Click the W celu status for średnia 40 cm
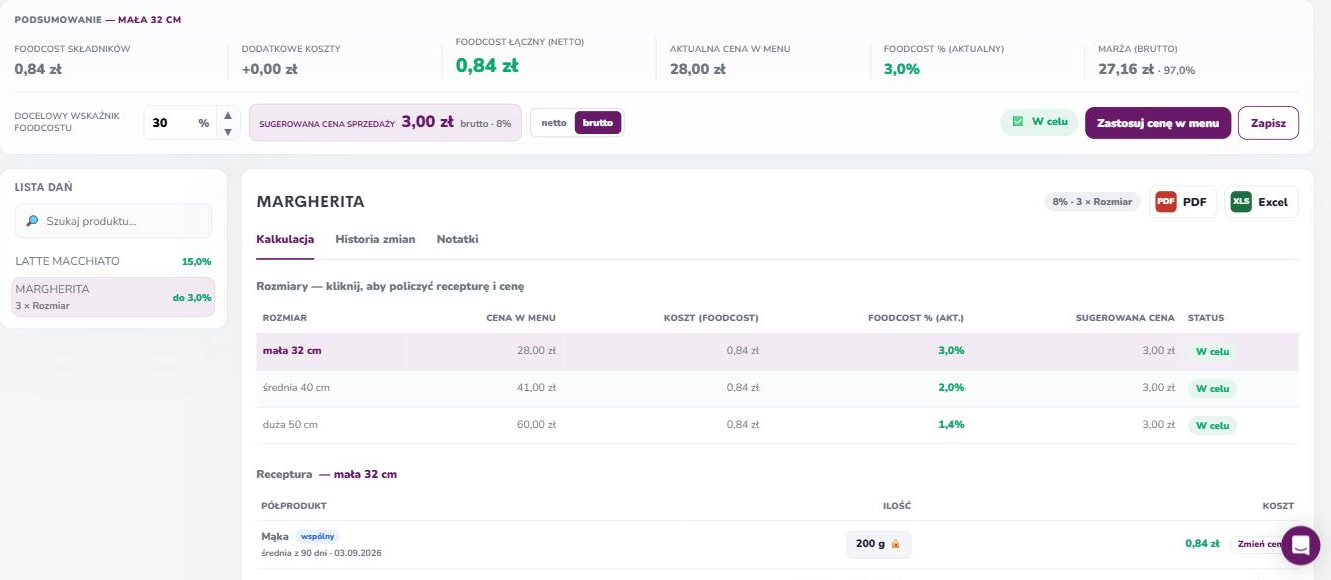 click(x=1212, y=388)
